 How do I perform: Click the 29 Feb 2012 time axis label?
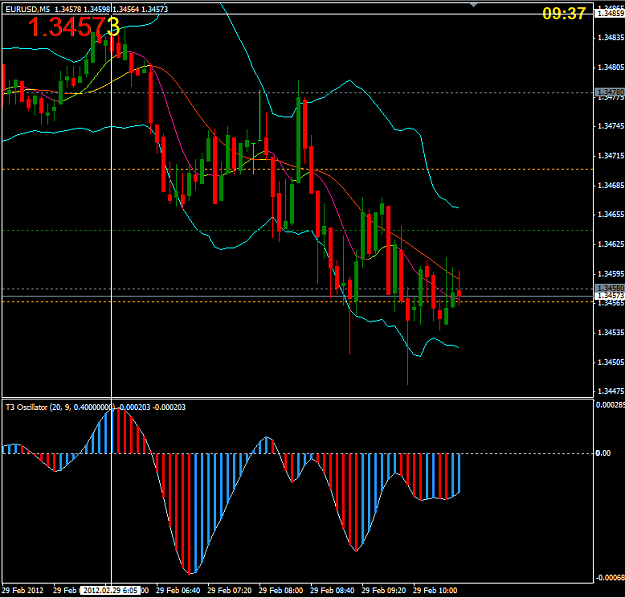click(x=23, y=590)
